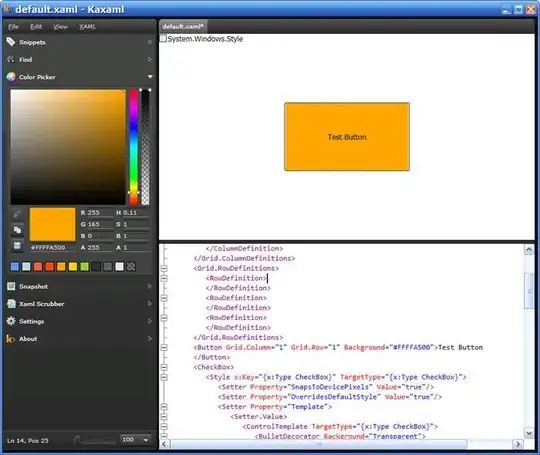Select the eyedropper tool in Color Picker
Image resolution: width=540 pixels, height=455 pixels.
(16, 215)
